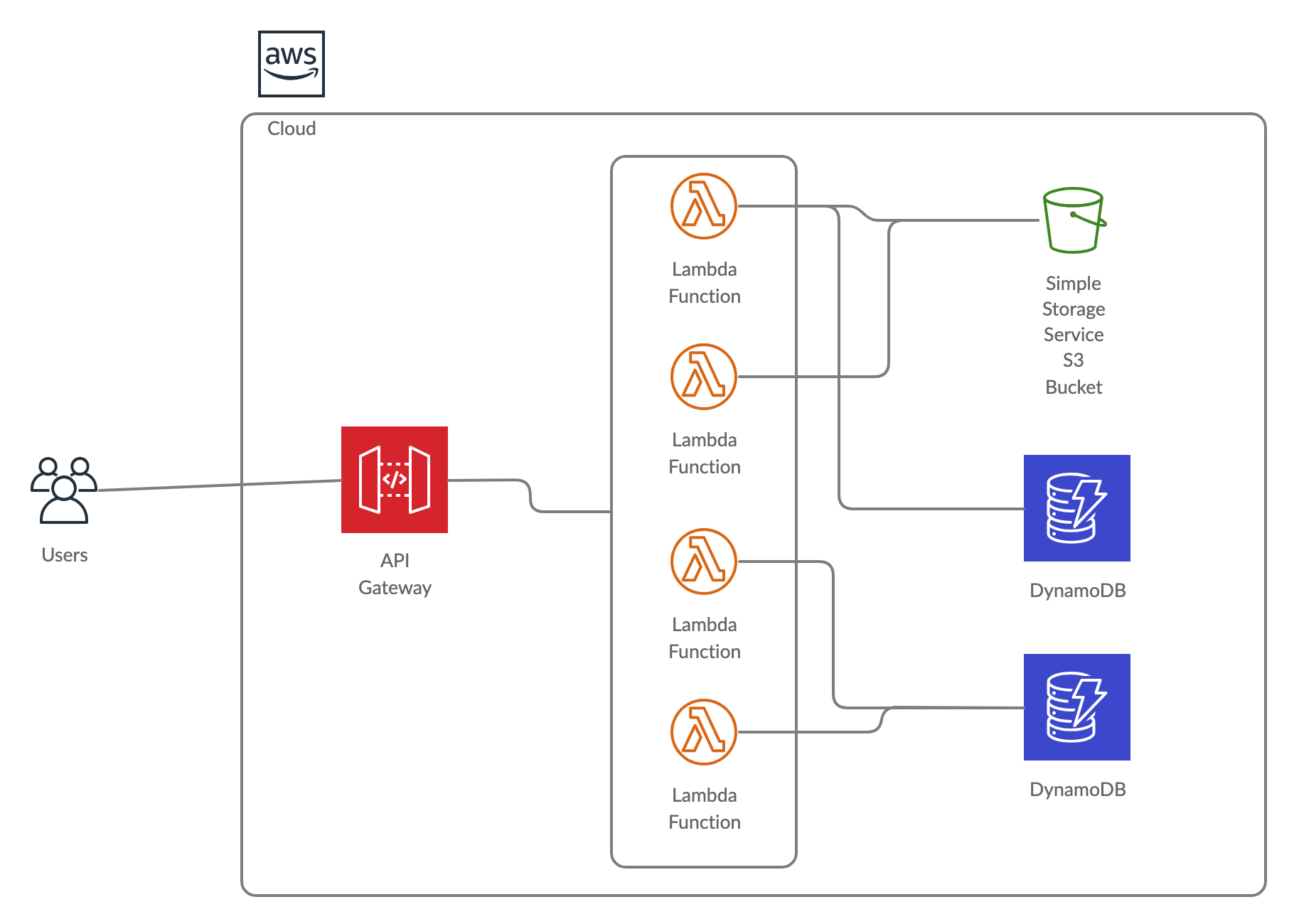1294x924 pixels.
Task: Click the label under the lower DynamoDB icon
Action: pyautogui.click(x=1078, y=790)
